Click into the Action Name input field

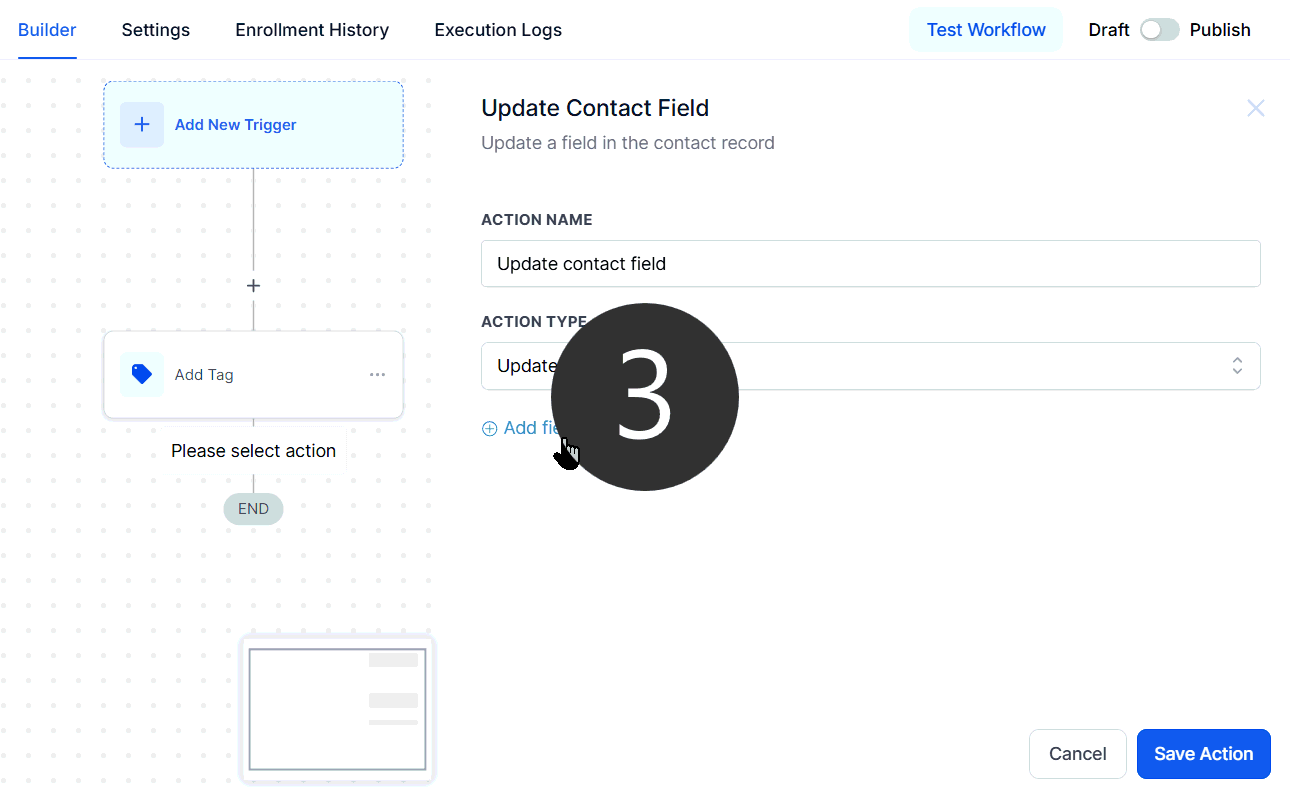[x=870, y=264]
